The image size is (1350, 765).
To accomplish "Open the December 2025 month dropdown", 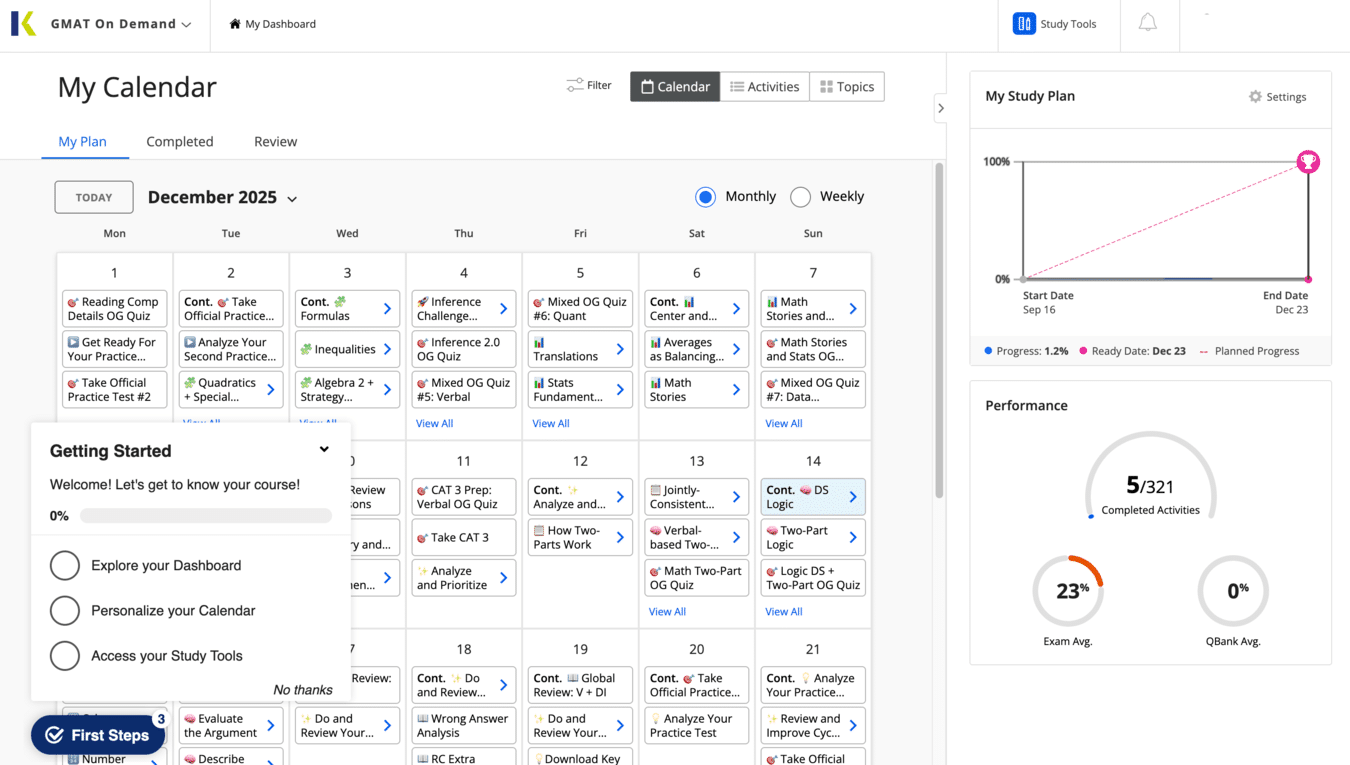I will 292,199.
